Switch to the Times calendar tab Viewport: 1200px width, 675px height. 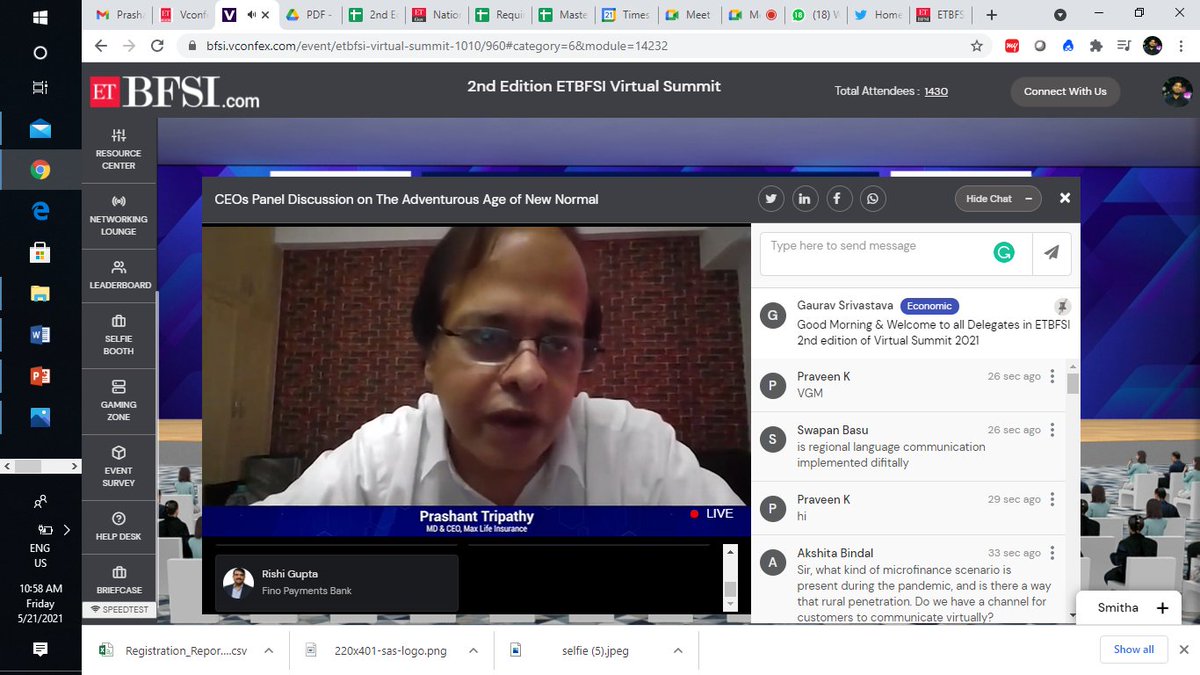point(627,15)
